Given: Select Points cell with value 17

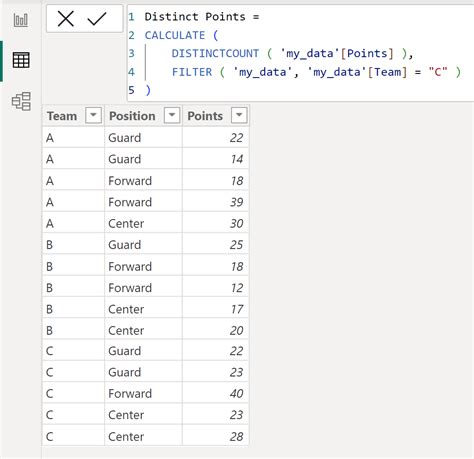Looking at the screenshot, I should (x=216, y=309).
